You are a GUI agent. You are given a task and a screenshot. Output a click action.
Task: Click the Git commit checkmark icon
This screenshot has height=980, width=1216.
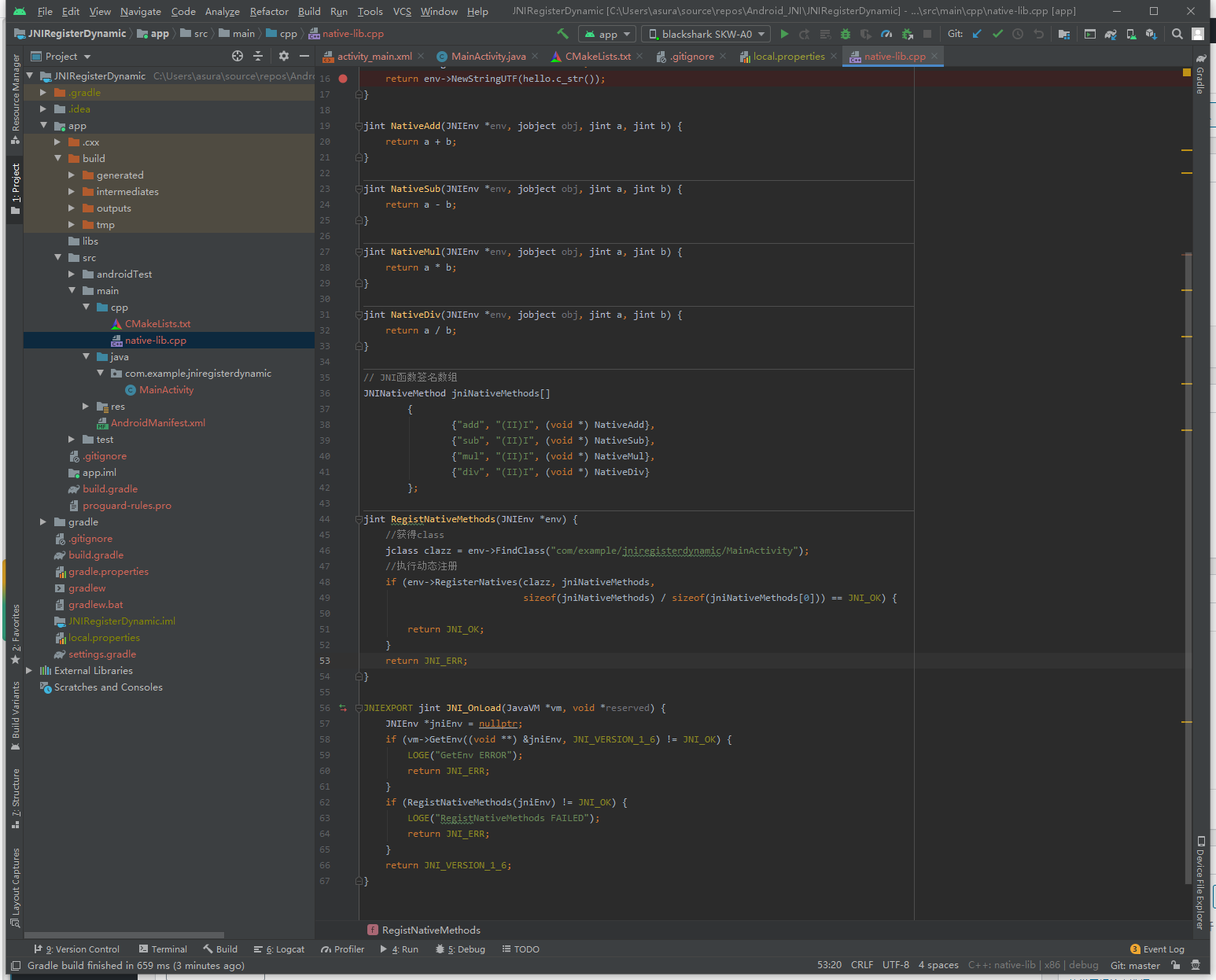coord(997,34)
